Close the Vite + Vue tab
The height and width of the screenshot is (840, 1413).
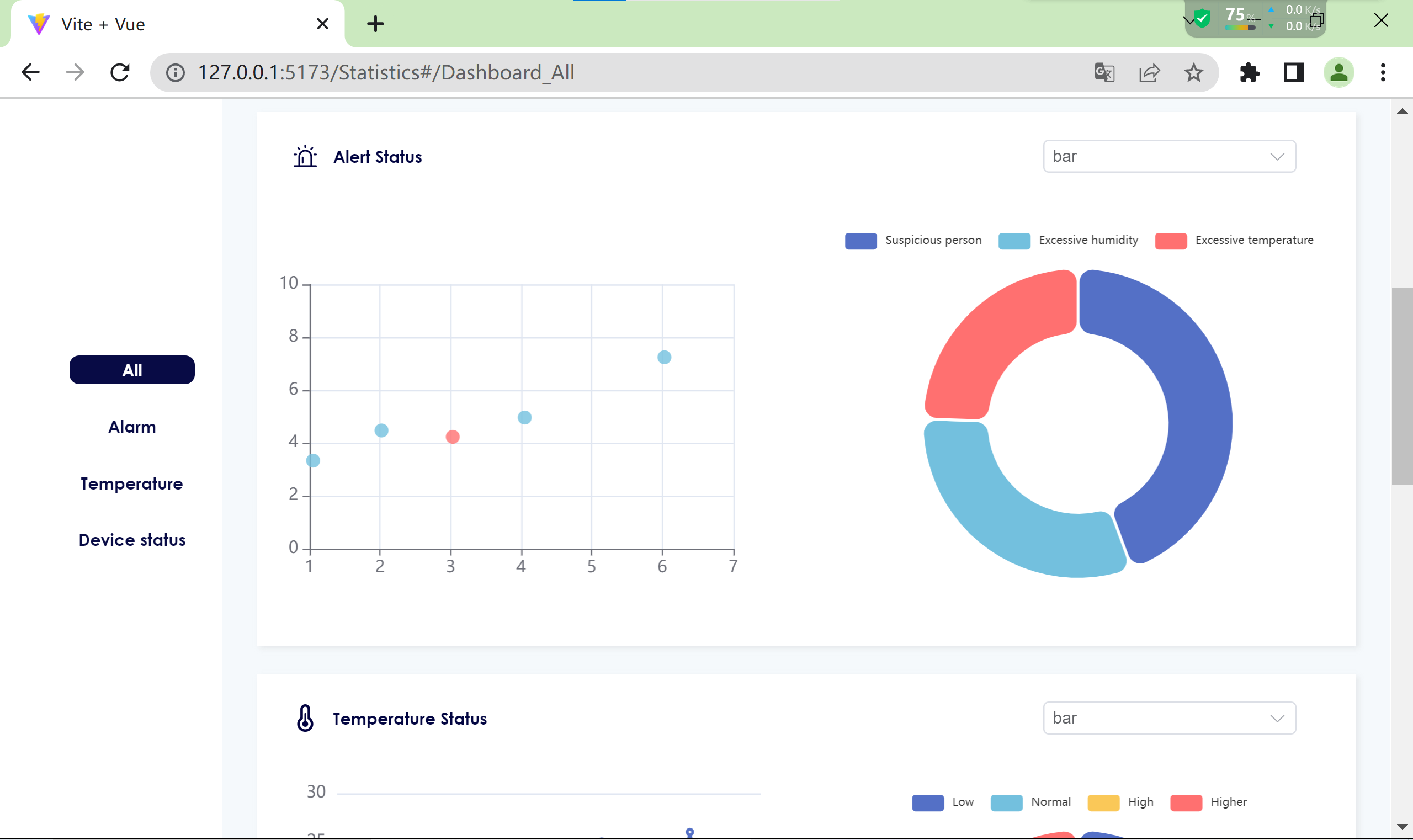[323, 24]
